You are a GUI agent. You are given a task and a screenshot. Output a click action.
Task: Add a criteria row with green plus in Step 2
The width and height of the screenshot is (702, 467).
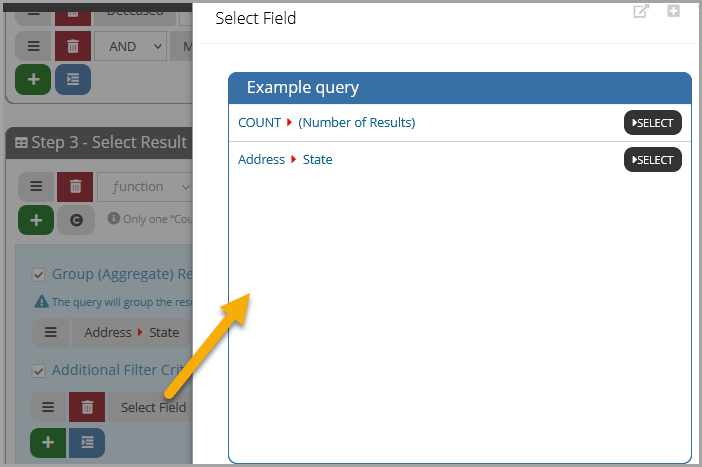(x=33, y=80)
